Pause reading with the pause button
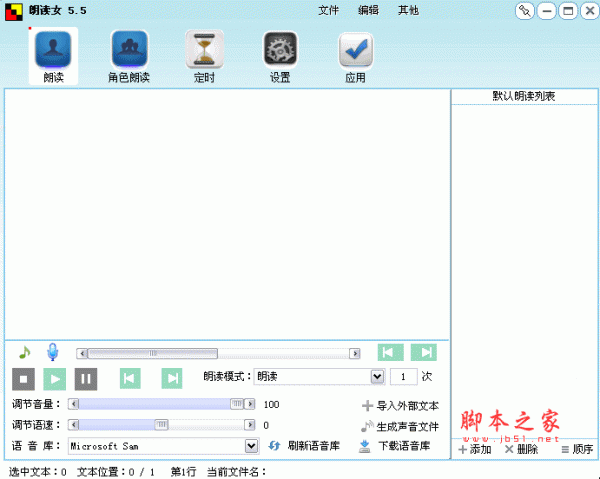The width and height of the screenshot is (600, 479). (86, 379)
